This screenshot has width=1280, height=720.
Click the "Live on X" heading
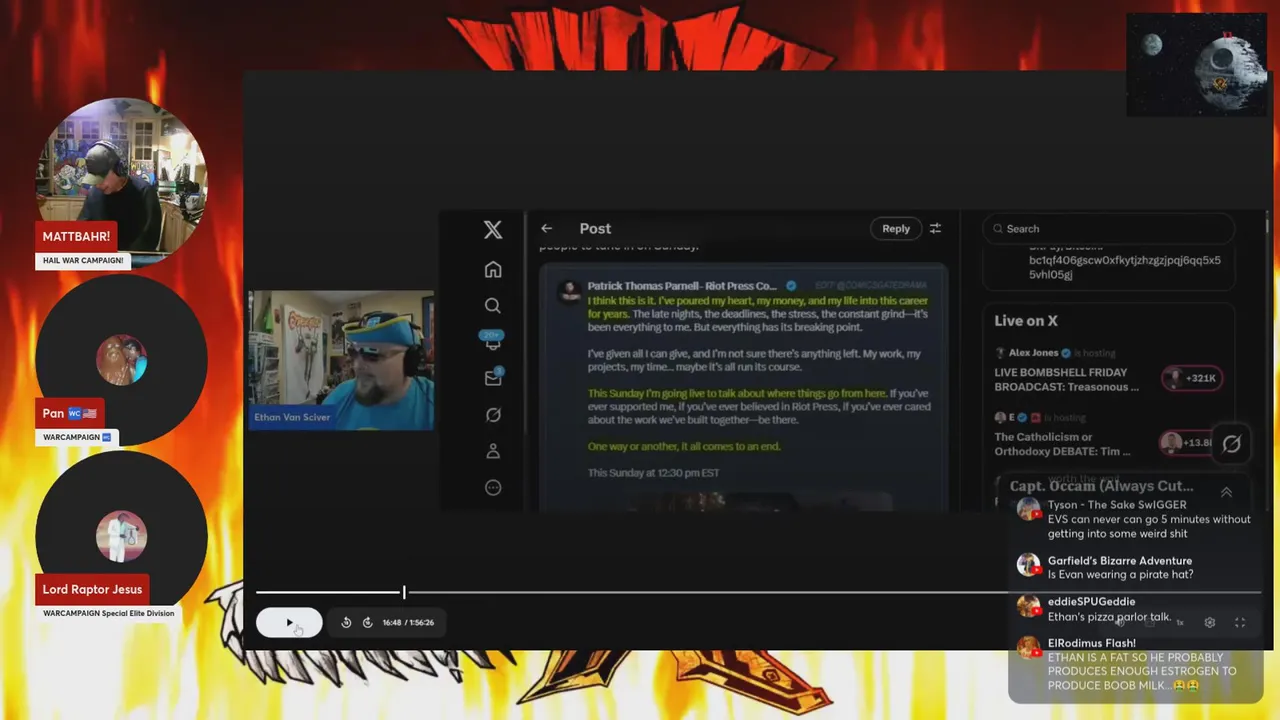point(1026,321)
